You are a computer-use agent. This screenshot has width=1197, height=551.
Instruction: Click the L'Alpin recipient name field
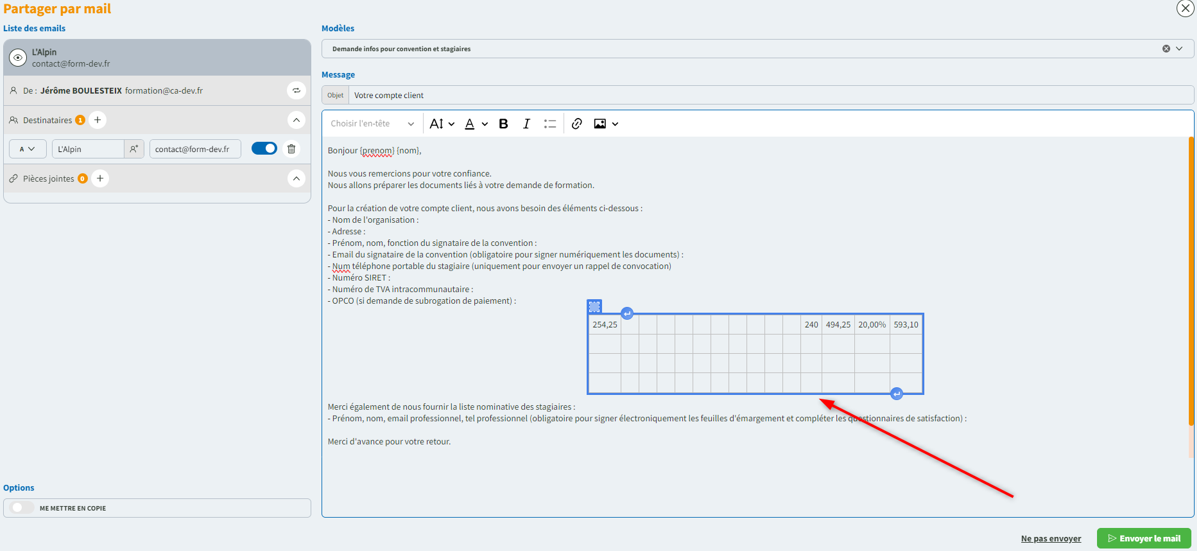point(88,149)
